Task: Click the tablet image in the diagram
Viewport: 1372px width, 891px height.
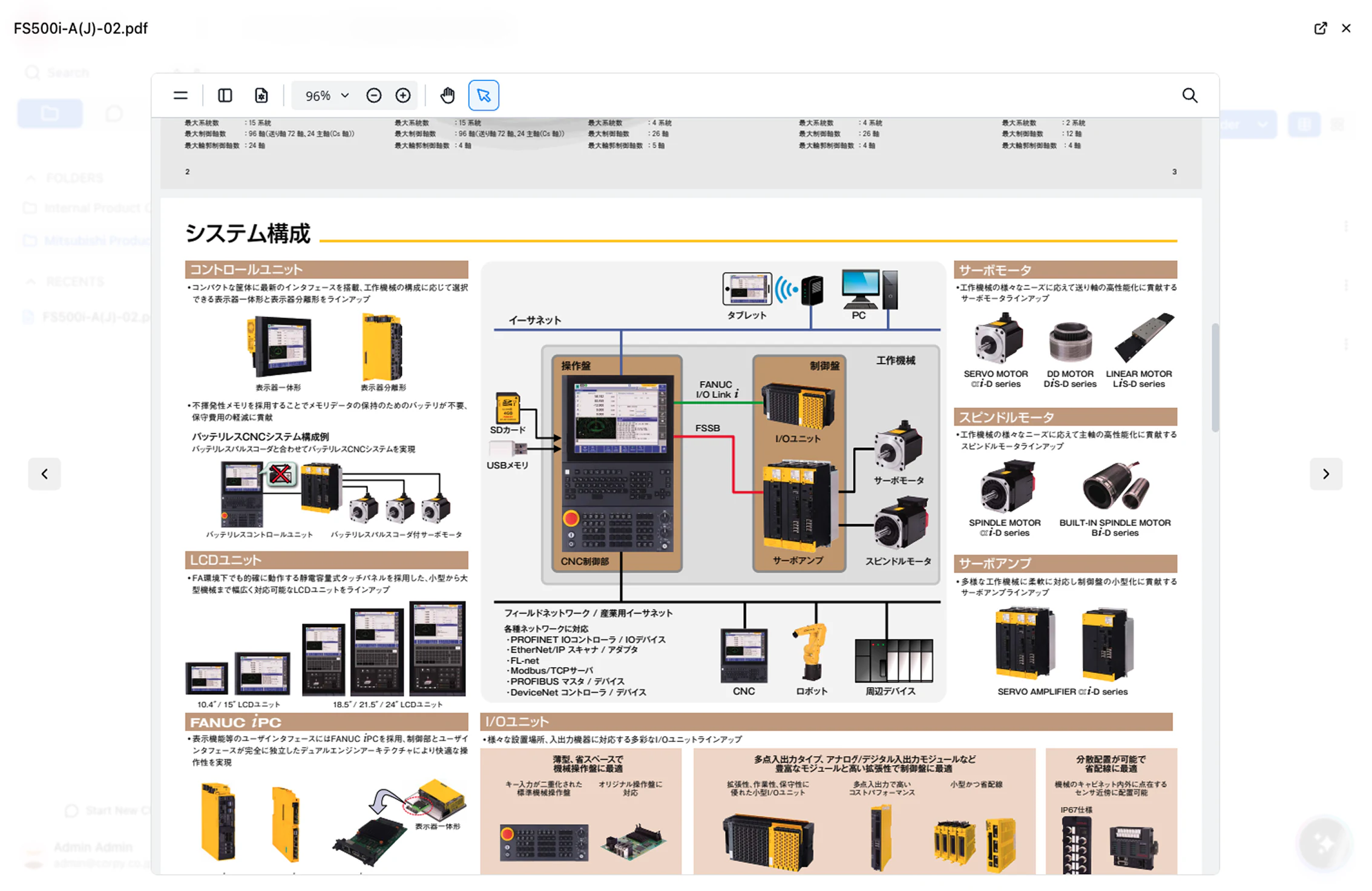Action: (x=747, y=289)
